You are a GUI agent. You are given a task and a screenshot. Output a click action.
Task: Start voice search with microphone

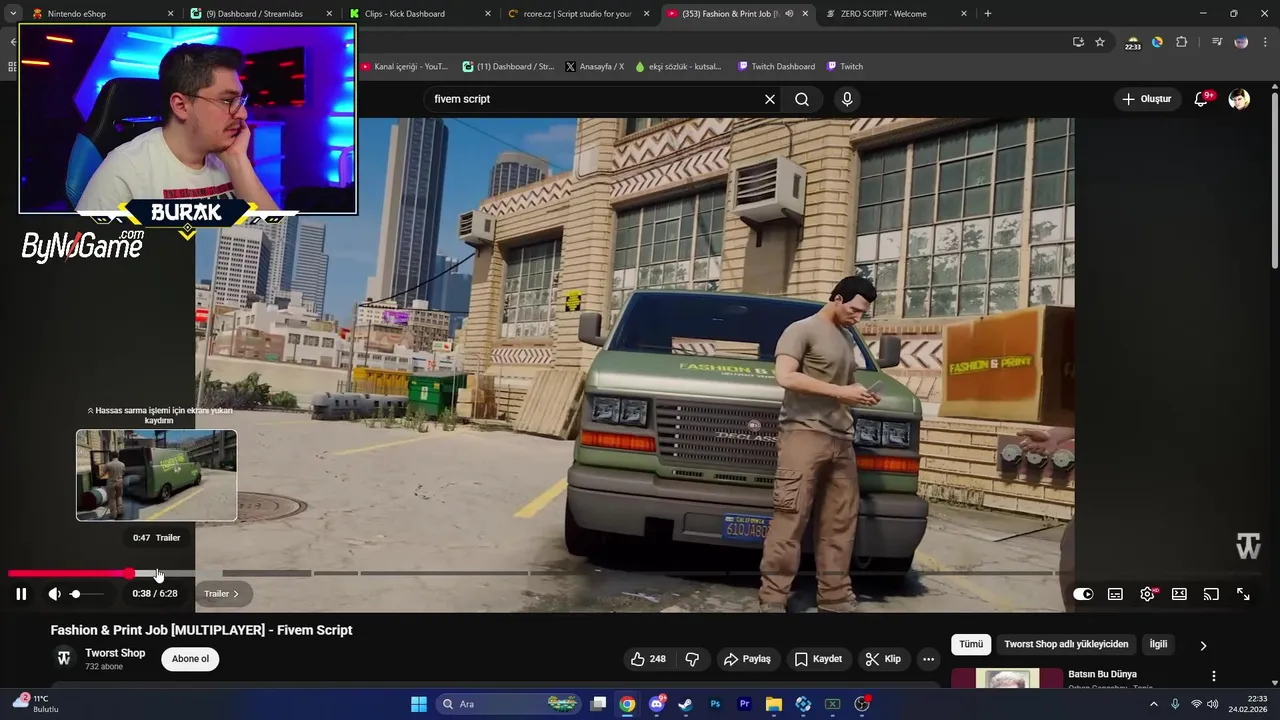pyautogui.click(x=847, y=99)
